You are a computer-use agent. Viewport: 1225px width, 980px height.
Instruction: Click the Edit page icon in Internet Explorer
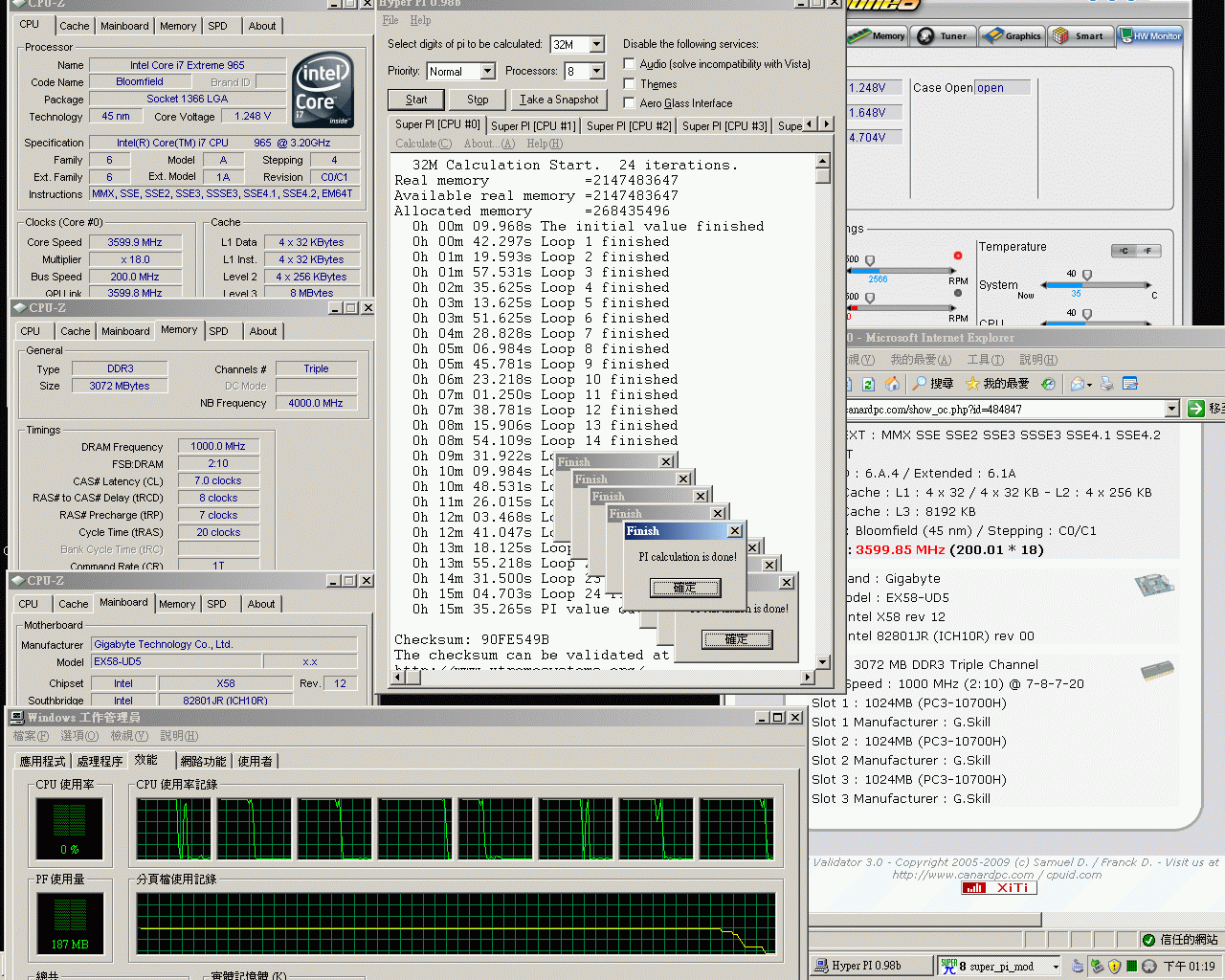(1129, 384)
